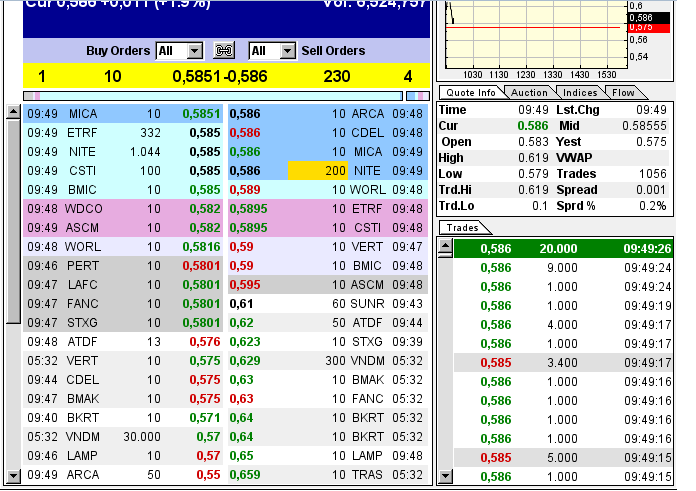Click the red 0,575 price marker on the chart

(x=649, y=28)
